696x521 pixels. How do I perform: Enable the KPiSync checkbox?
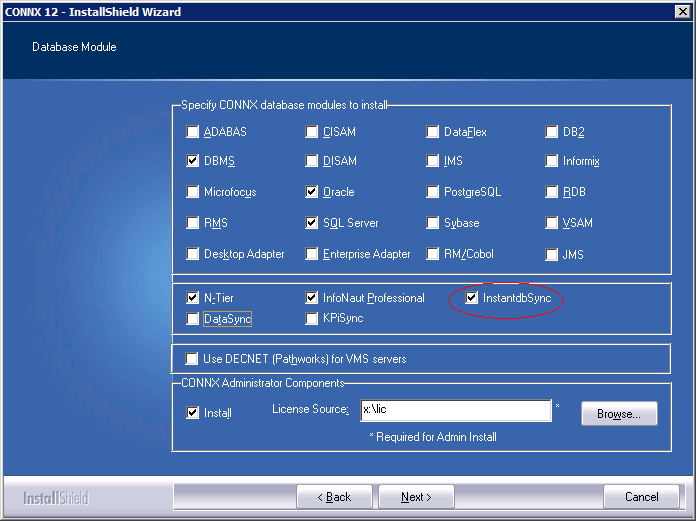click(312, 319)
